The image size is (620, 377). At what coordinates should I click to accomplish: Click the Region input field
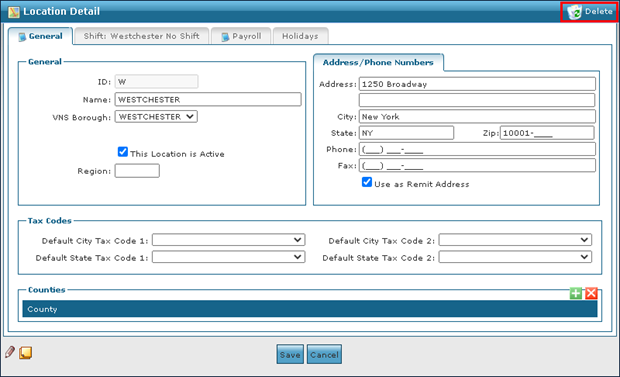137,171
